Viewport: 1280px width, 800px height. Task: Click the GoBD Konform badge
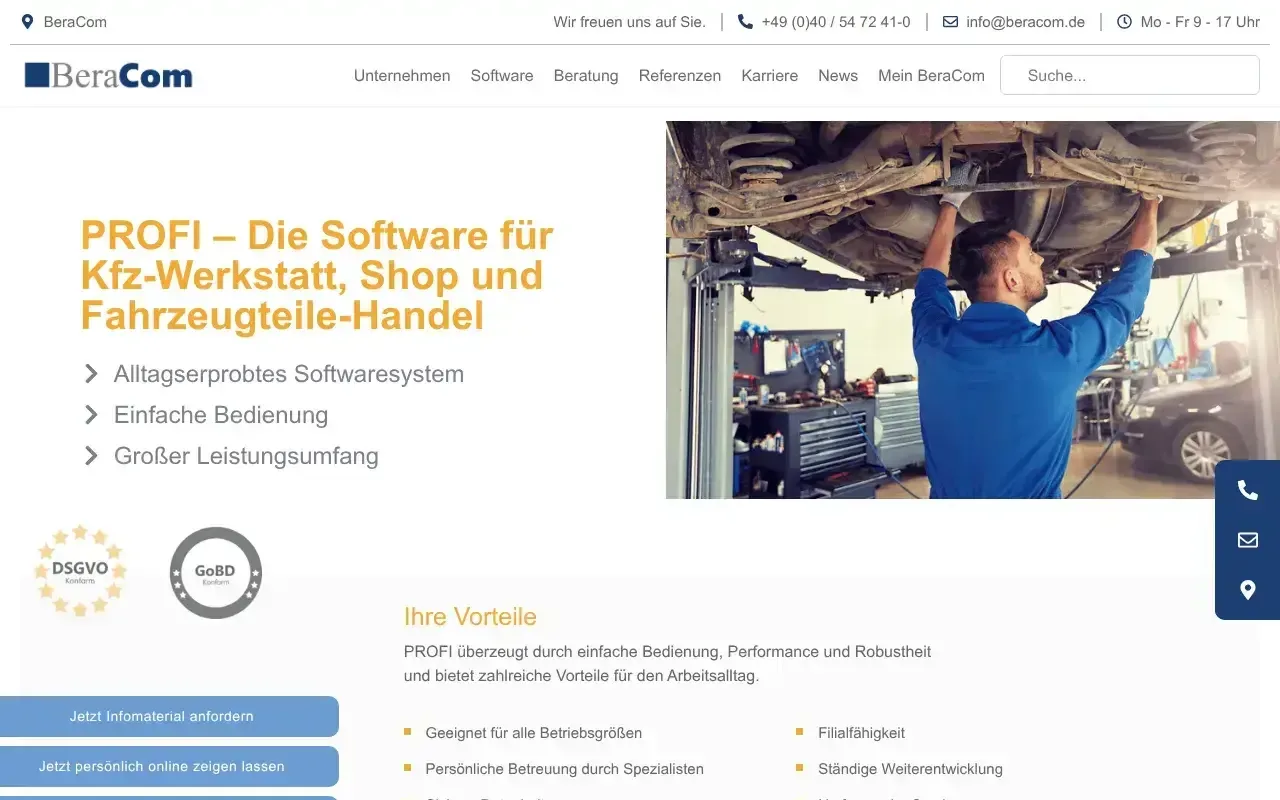[x=215, y=572]
